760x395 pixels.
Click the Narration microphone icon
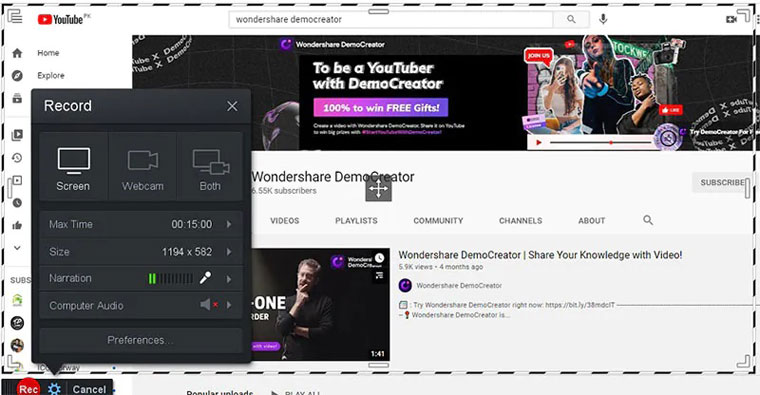tap(206, 278)
